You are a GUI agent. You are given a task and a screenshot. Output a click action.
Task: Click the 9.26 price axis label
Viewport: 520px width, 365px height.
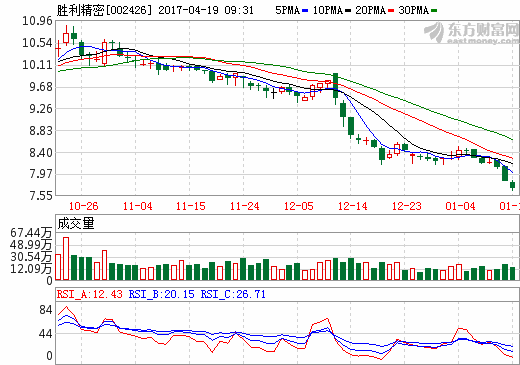(41, 109)
